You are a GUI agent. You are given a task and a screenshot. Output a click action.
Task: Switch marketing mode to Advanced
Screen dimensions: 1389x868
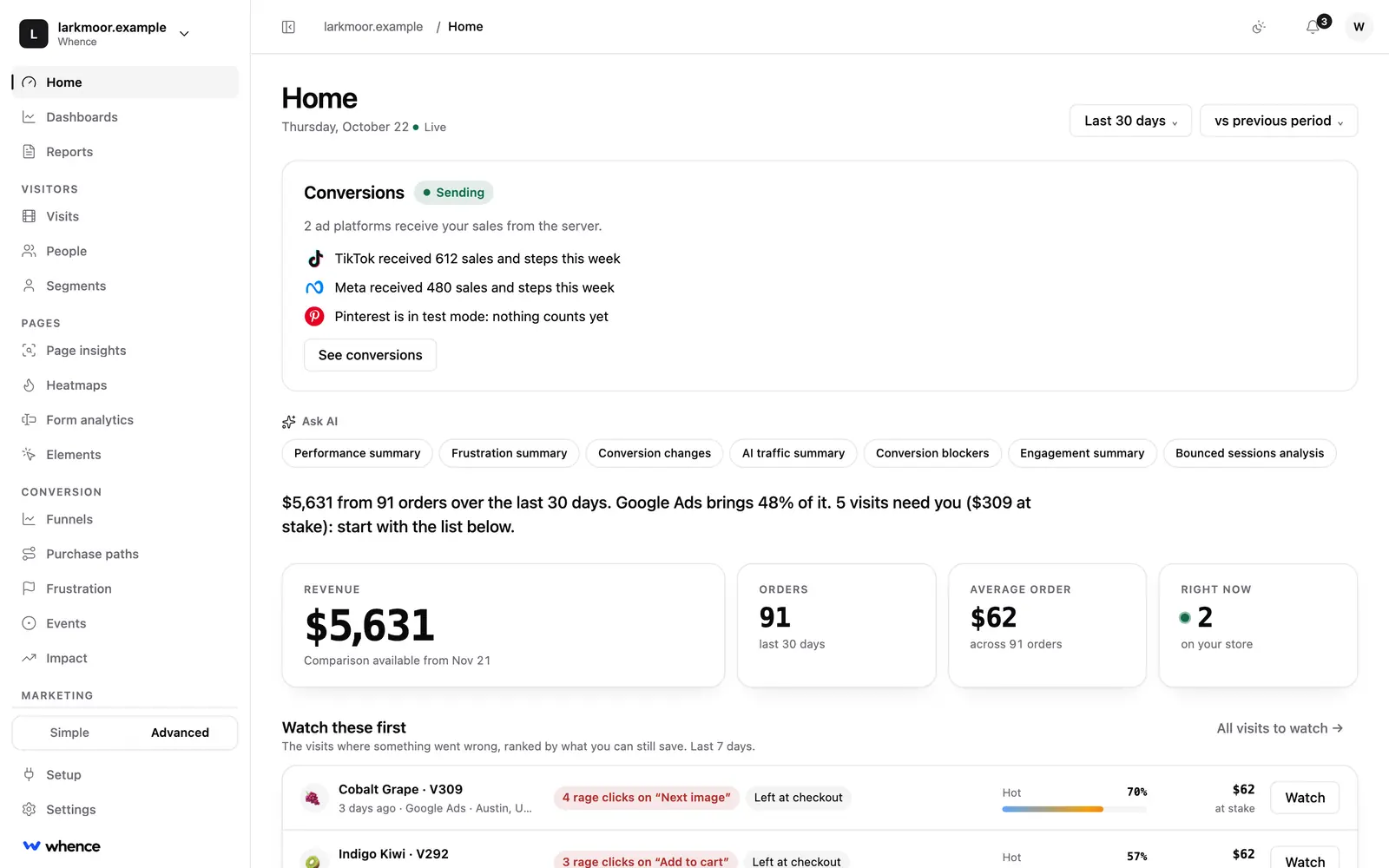point(180,733)
